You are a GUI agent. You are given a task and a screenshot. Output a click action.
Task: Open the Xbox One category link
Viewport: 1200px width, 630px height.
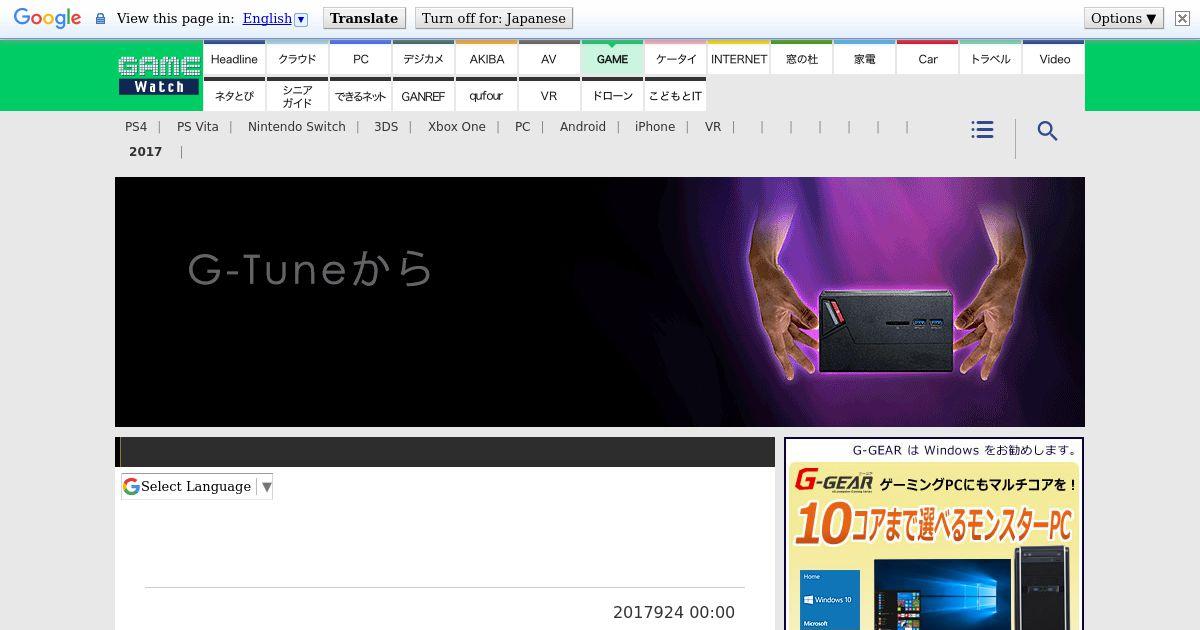(x=457, y=127)
